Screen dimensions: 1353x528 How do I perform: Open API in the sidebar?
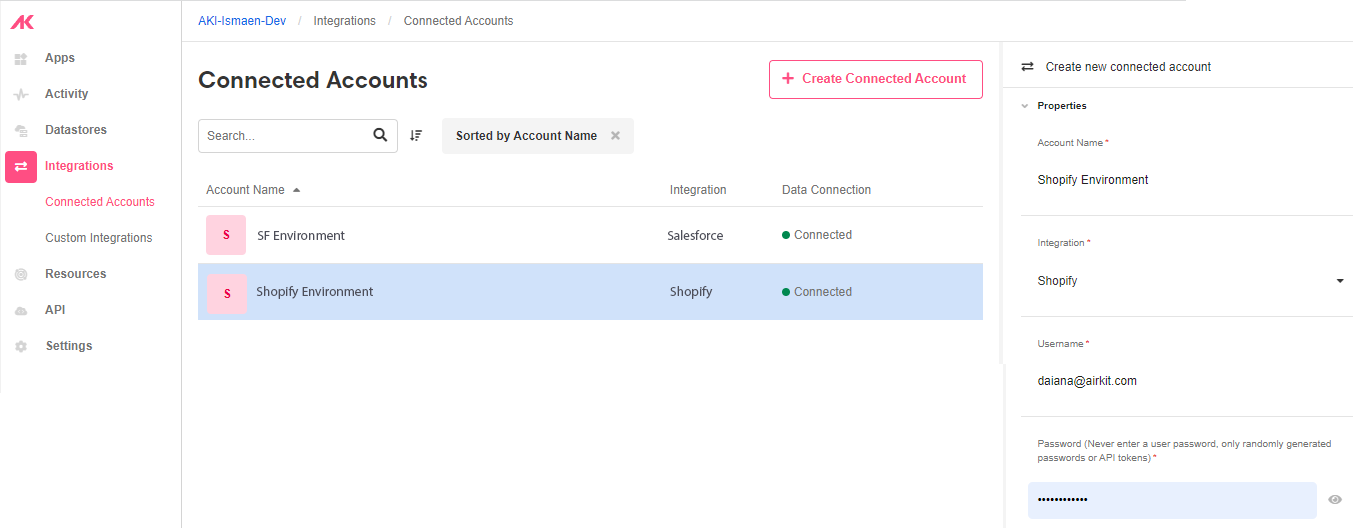coord(55,310)
